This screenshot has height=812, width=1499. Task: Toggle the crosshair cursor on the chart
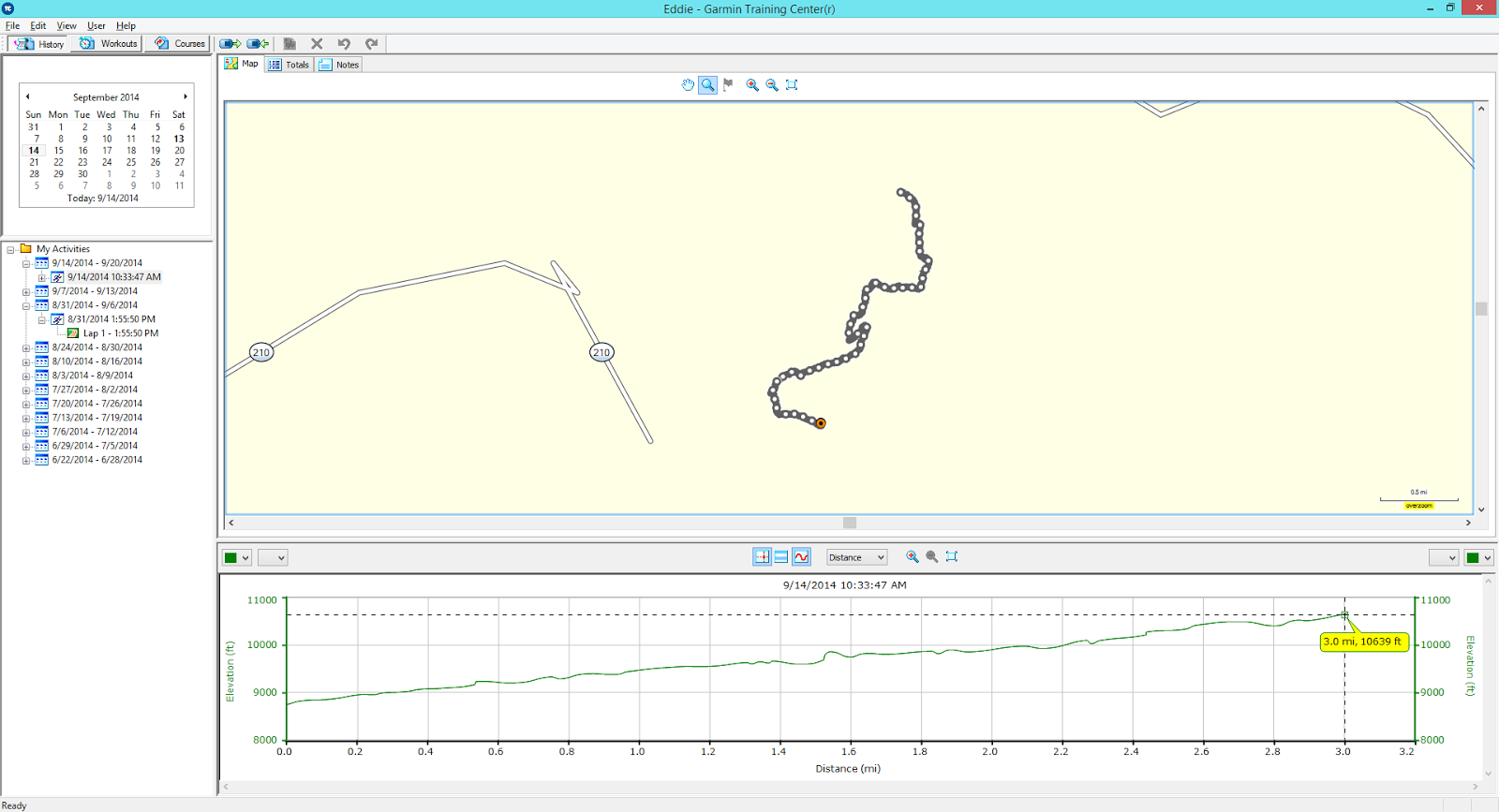click(x=762, y=556)
